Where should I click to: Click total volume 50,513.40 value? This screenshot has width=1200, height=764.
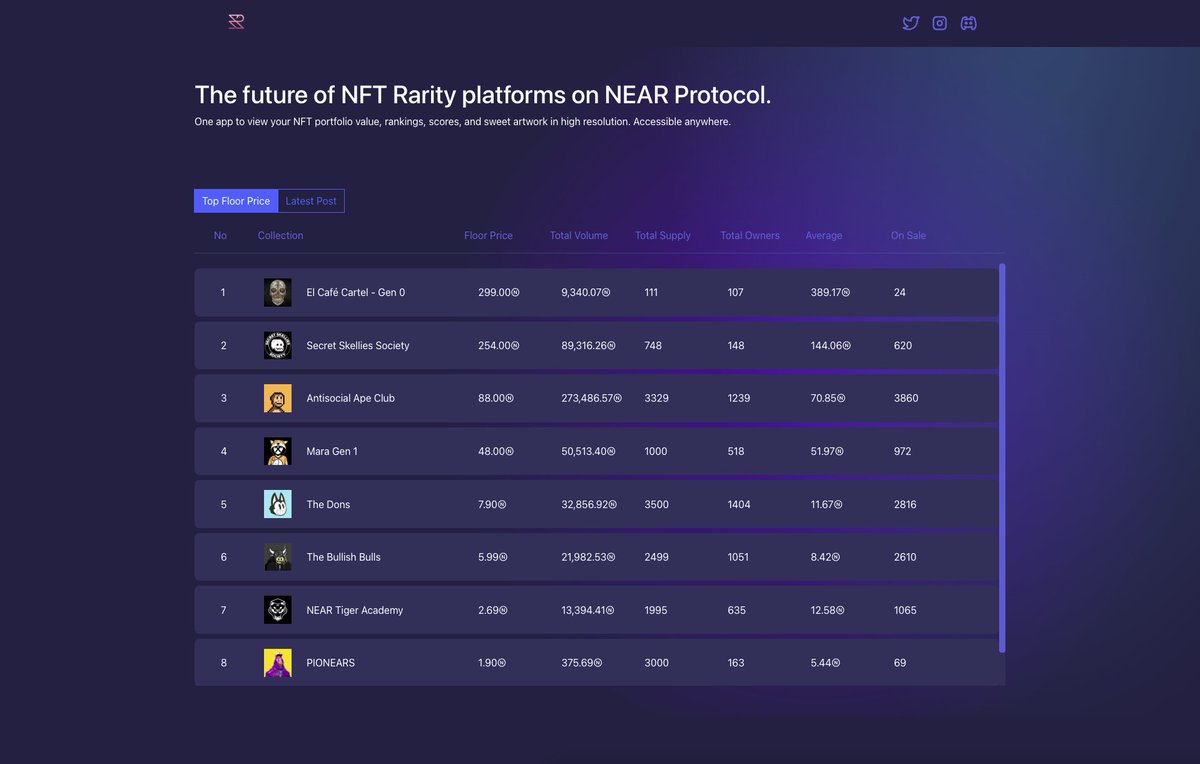(x=589, y=451)
